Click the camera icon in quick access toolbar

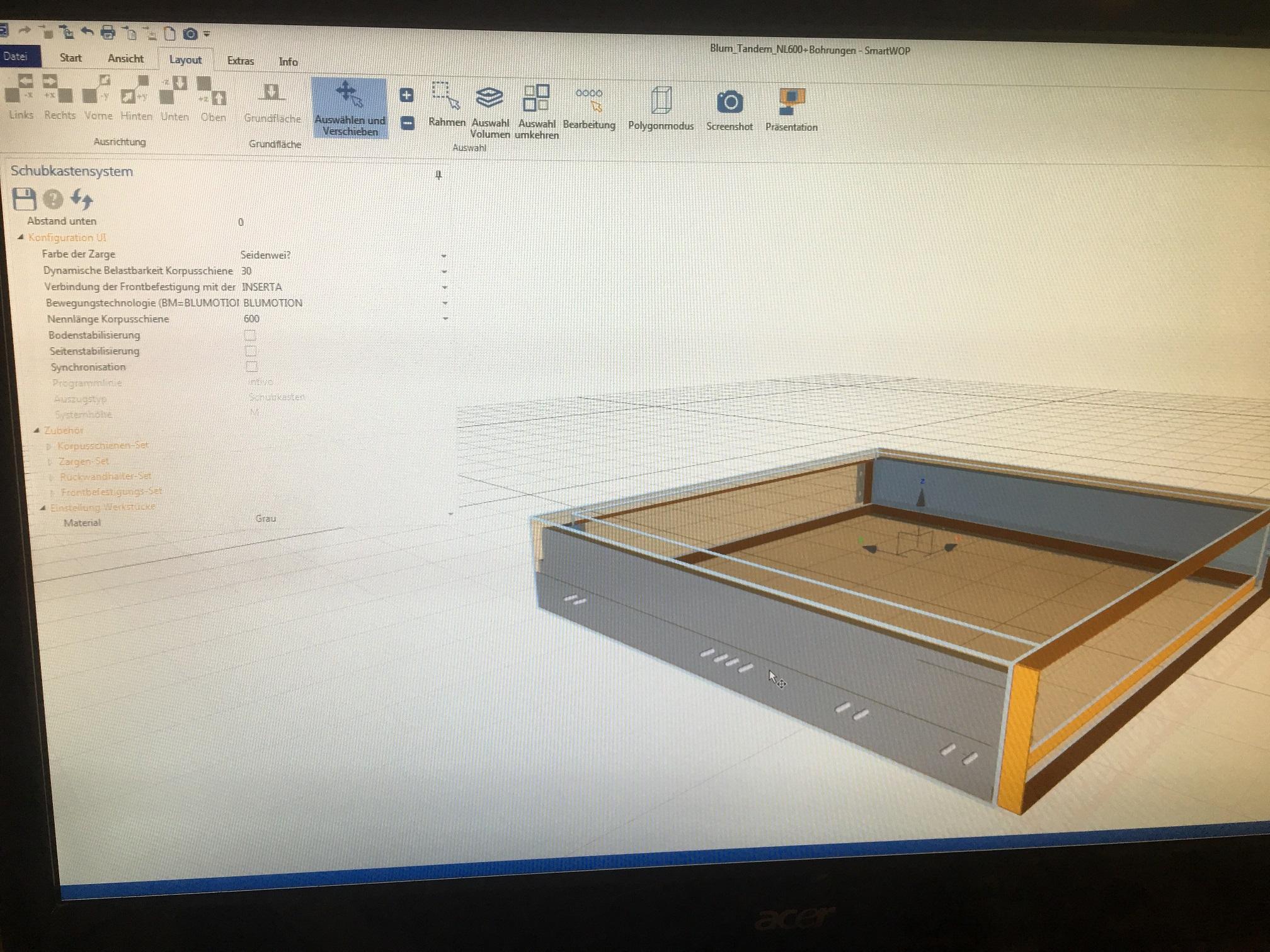tap(190, 34)
